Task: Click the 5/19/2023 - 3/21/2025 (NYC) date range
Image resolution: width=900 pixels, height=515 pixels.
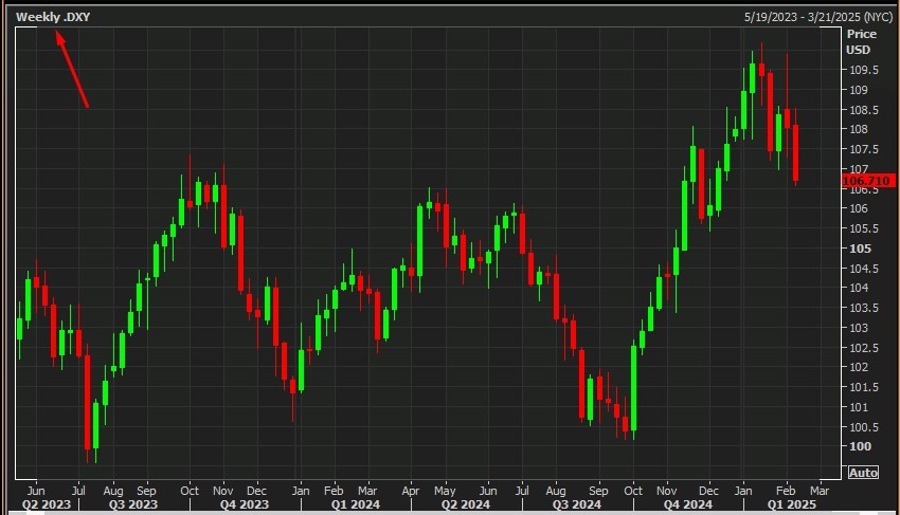Action: (818, 17)
